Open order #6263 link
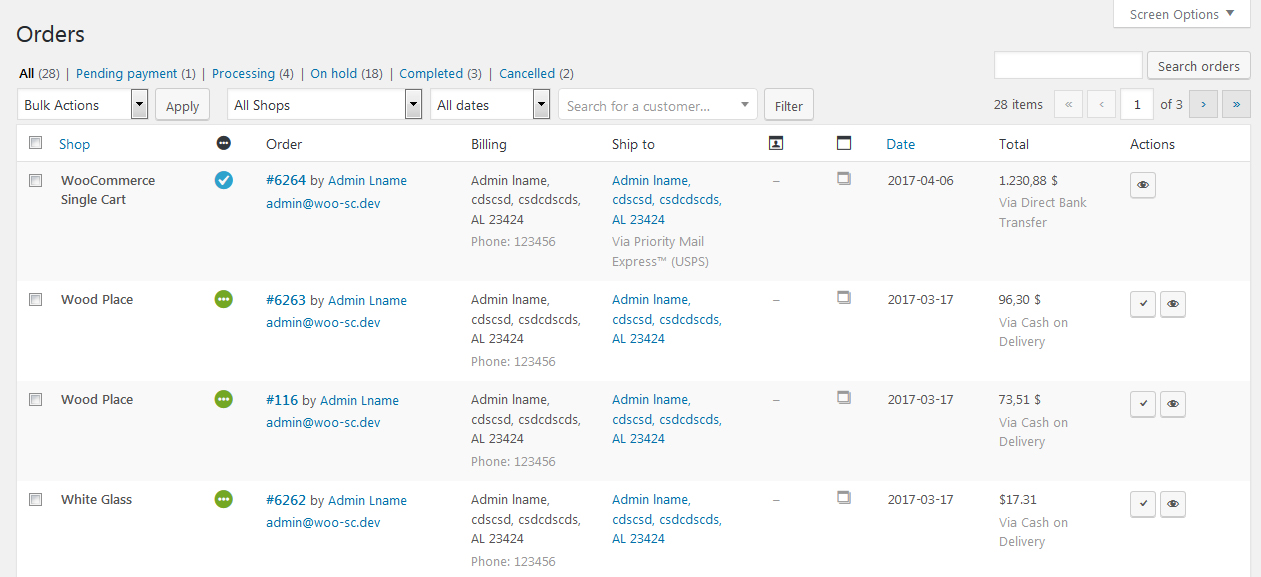The height and width of the screenshot is (577, 1261). click(x=286, y=300)
